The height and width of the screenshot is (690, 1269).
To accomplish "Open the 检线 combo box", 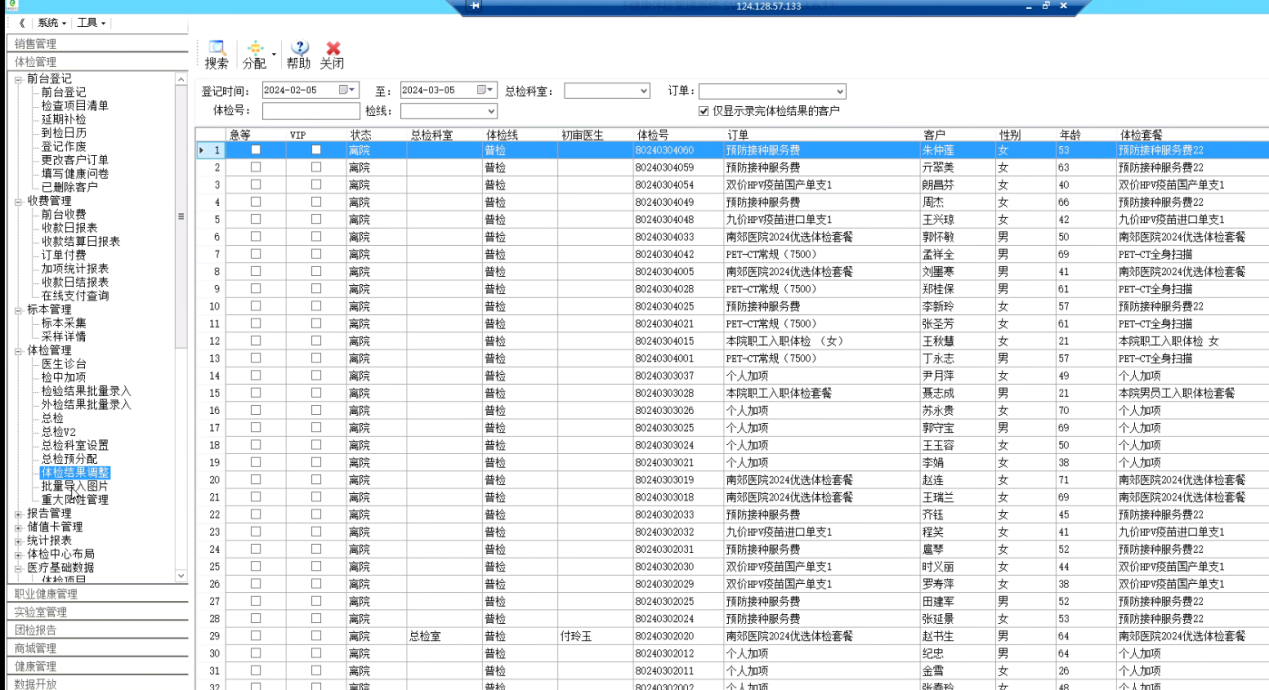I will 448,111.
